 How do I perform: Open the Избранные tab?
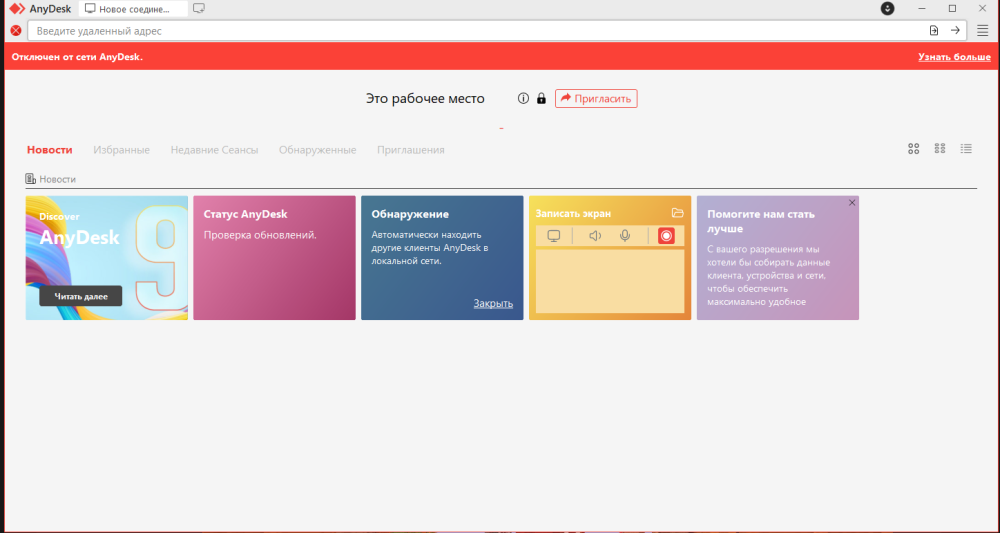point(121,150)
